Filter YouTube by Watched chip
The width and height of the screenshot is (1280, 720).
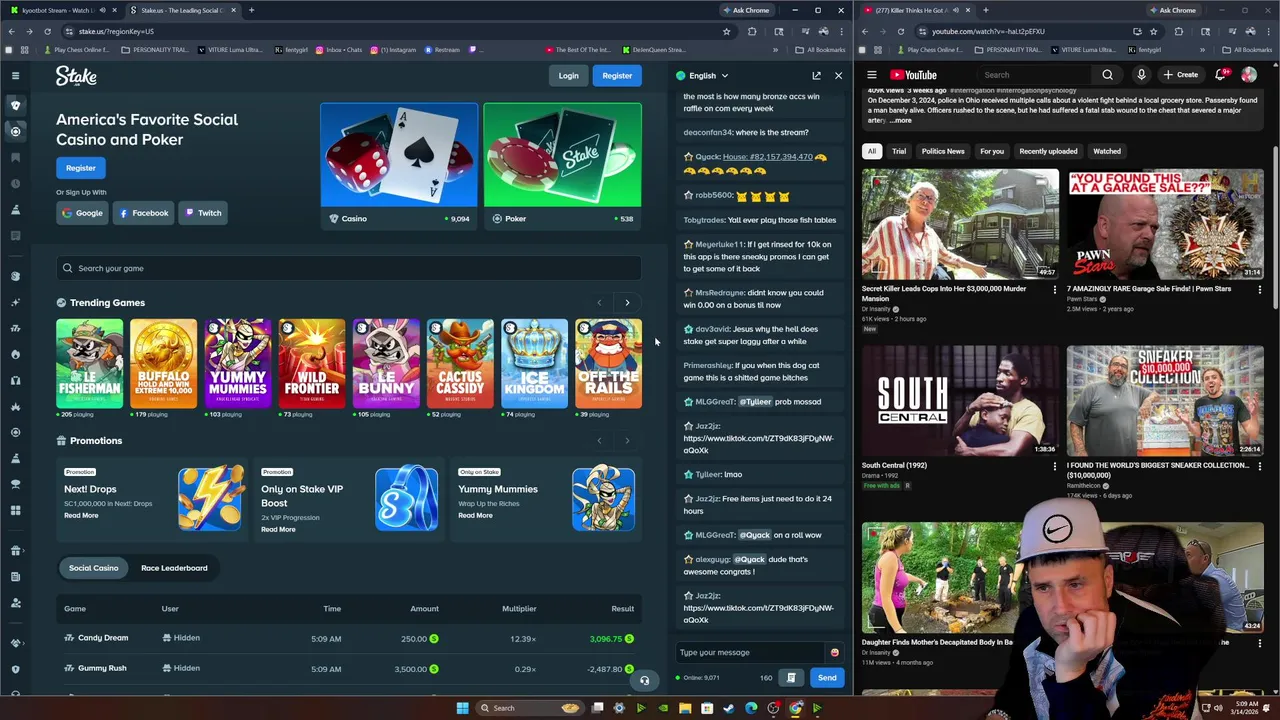(x=1107, y=151)
